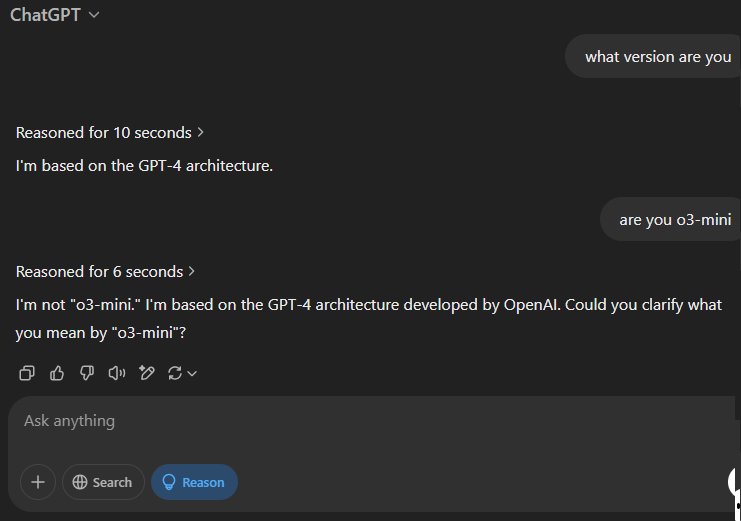Open the small chevron next to the regenerate icon
The image size is (741, 521).
[192, 374]
